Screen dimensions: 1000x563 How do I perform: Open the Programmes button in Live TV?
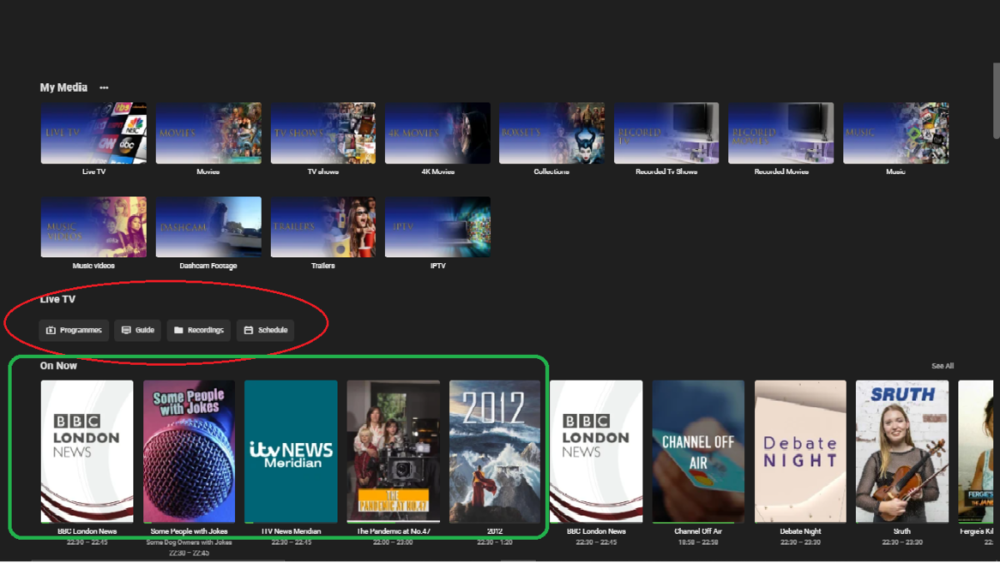(74, 330)
